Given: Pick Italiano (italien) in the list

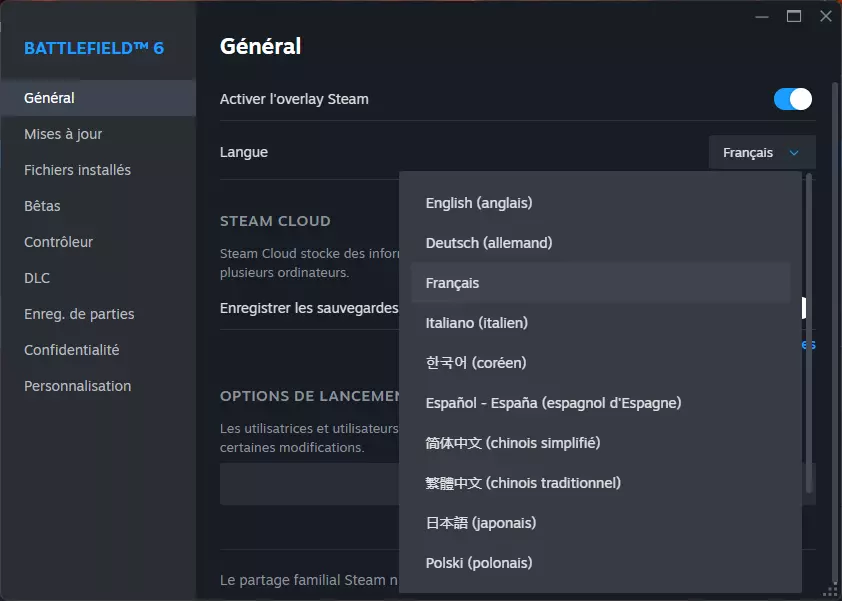Looking at the screenshot, I should (477, 323).
